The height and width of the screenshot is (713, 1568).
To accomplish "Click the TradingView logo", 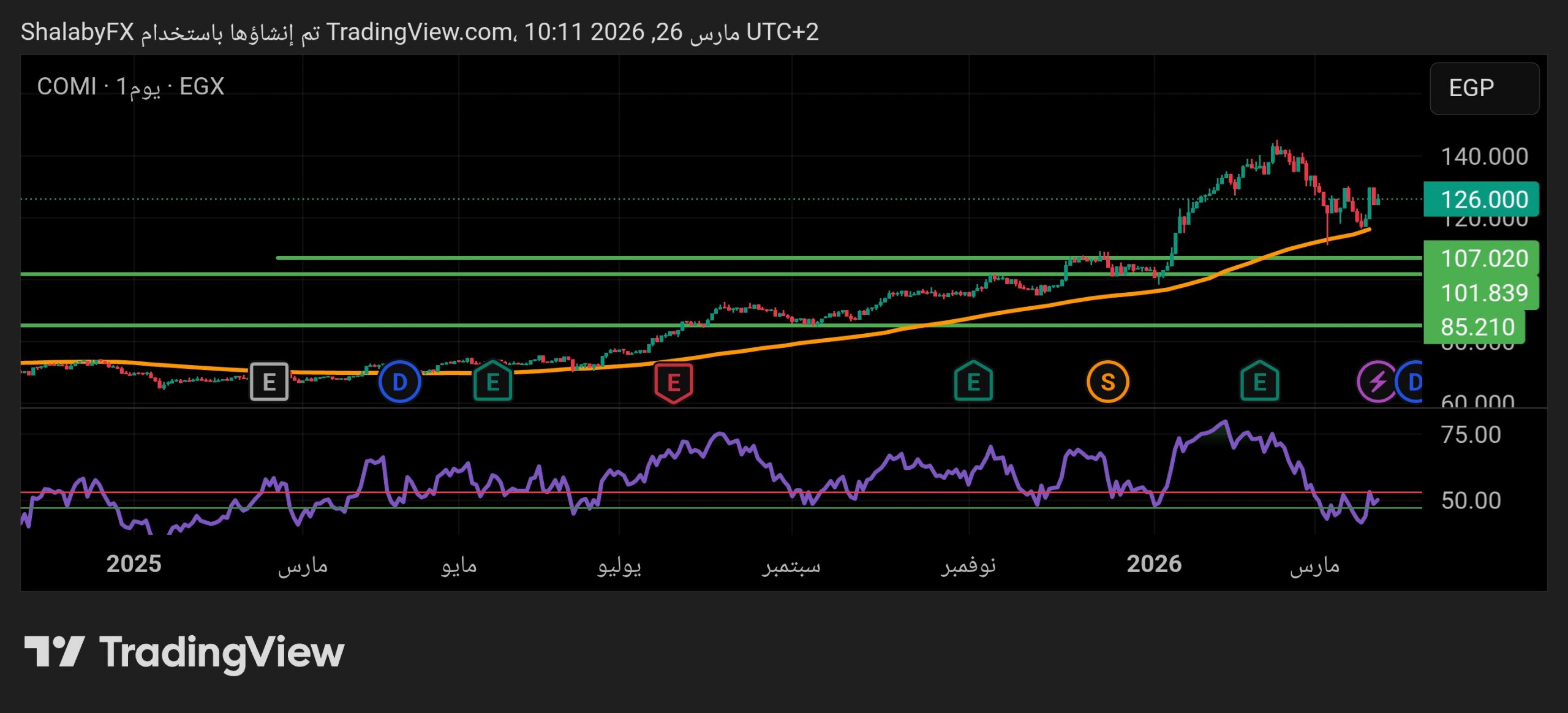I will [x=184, y=652].
